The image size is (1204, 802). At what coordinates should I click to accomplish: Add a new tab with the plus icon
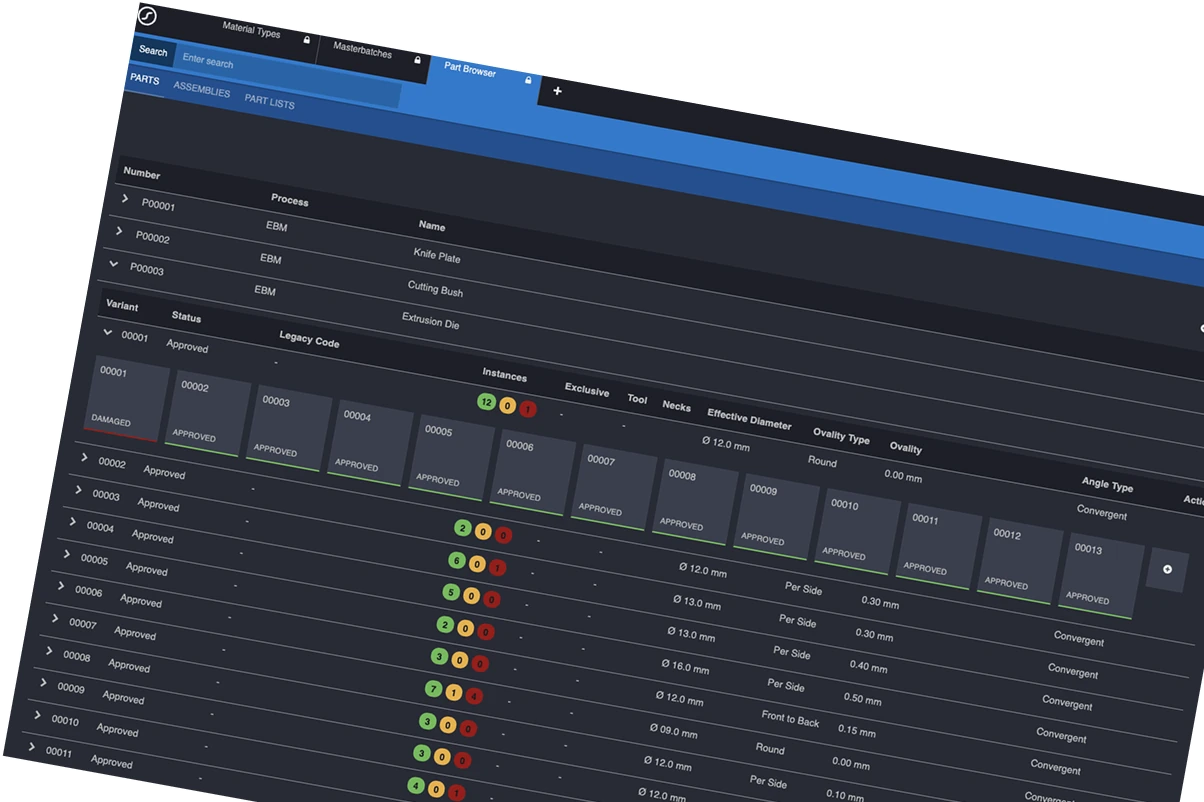tap(557, 91)
